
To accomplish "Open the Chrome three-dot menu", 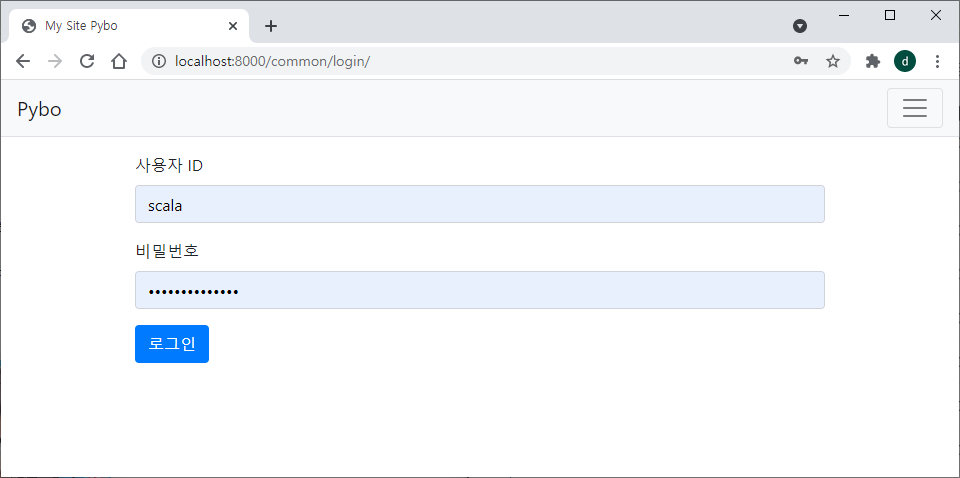I will [x=937, y=61].
